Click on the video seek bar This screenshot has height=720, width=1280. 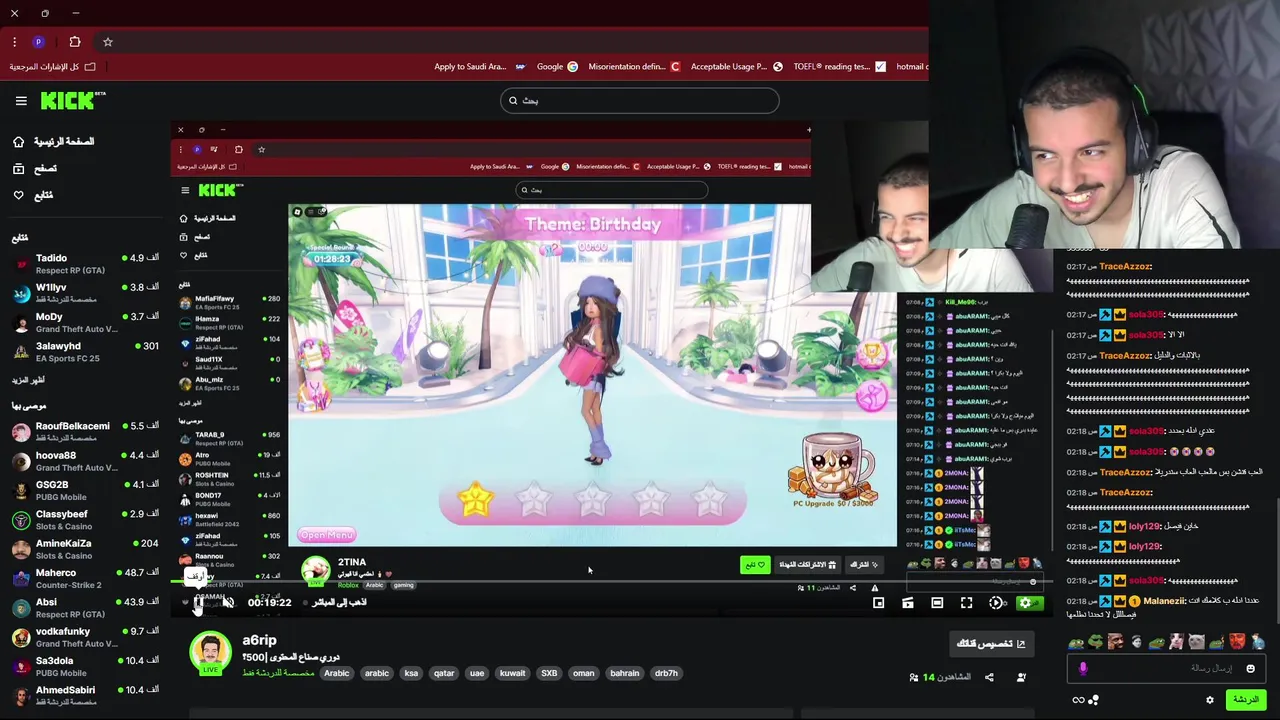click(610, 580)
